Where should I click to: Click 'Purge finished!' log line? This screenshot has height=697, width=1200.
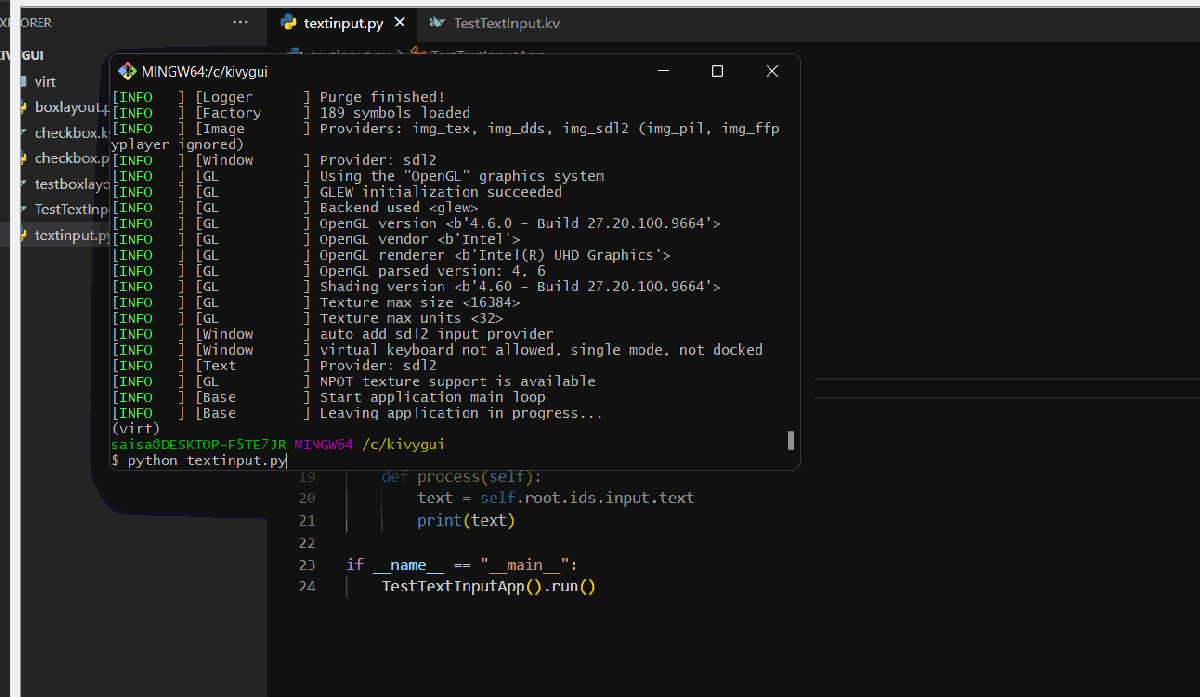click(x=382, y=97)
